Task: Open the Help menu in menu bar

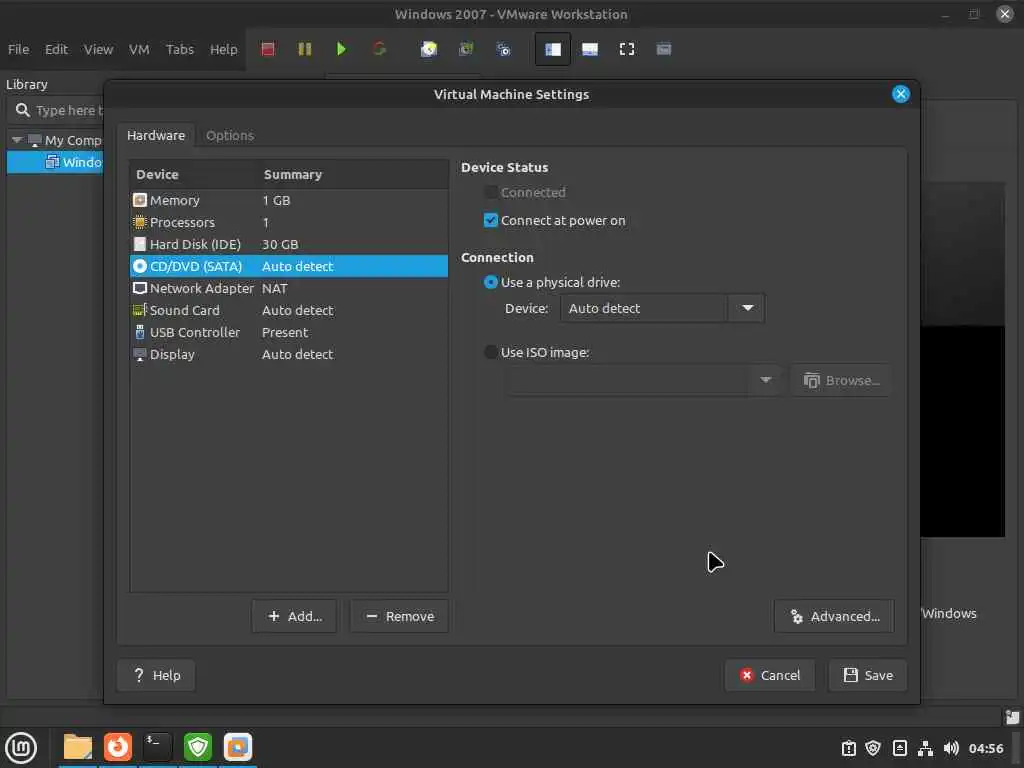Action: pos(223,49)
